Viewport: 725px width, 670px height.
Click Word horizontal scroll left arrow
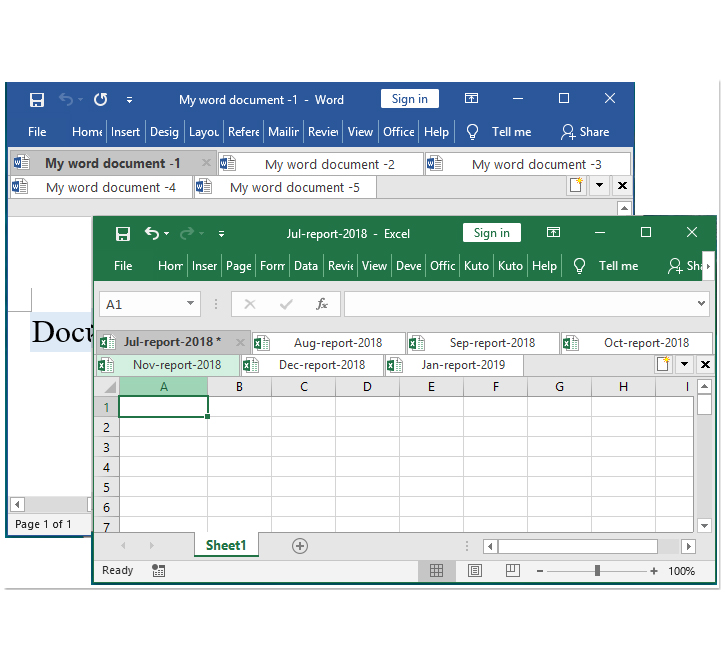[17, 504]
